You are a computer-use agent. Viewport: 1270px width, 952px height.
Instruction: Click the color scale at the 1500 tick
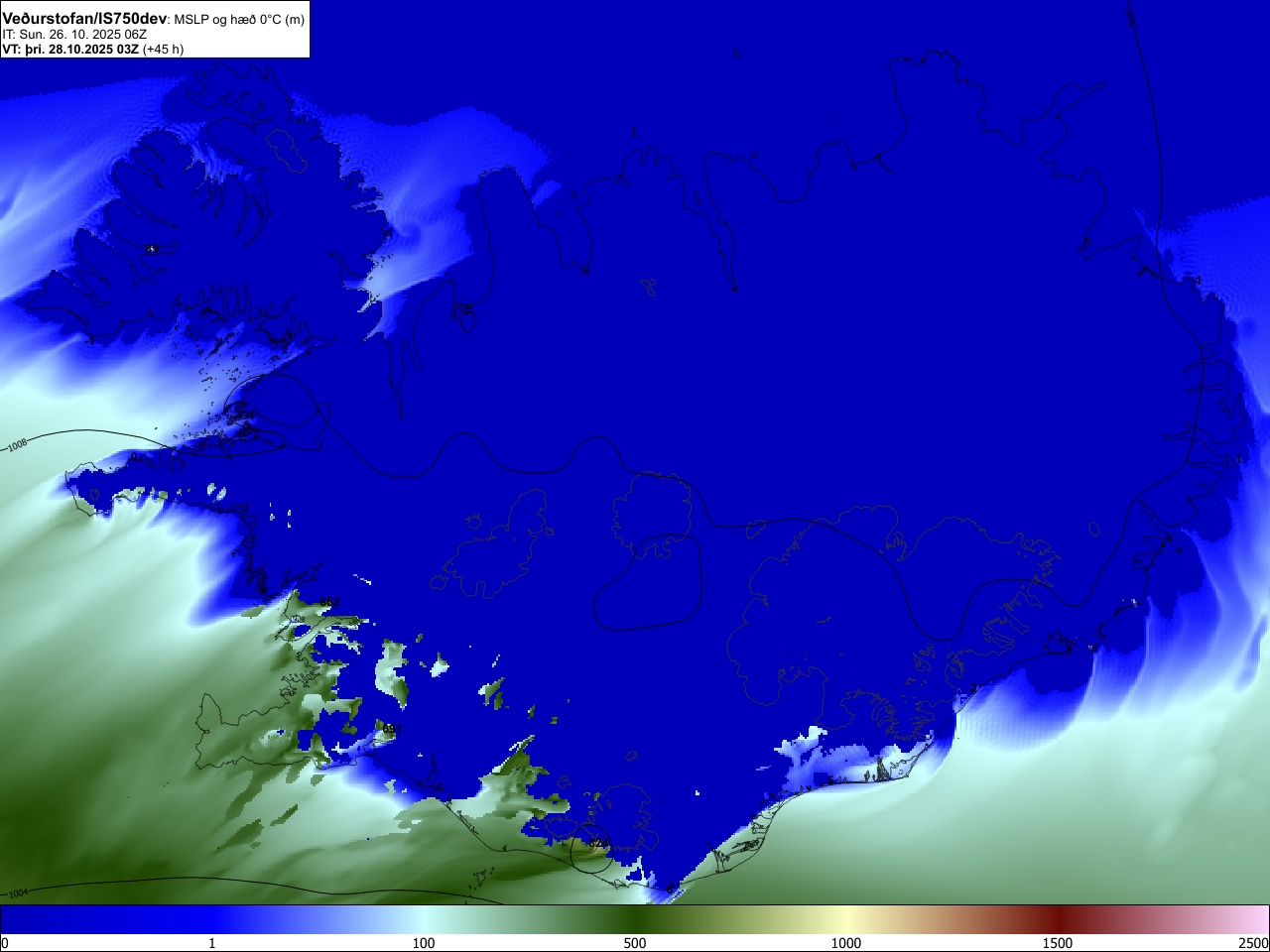coord(1058,943)
